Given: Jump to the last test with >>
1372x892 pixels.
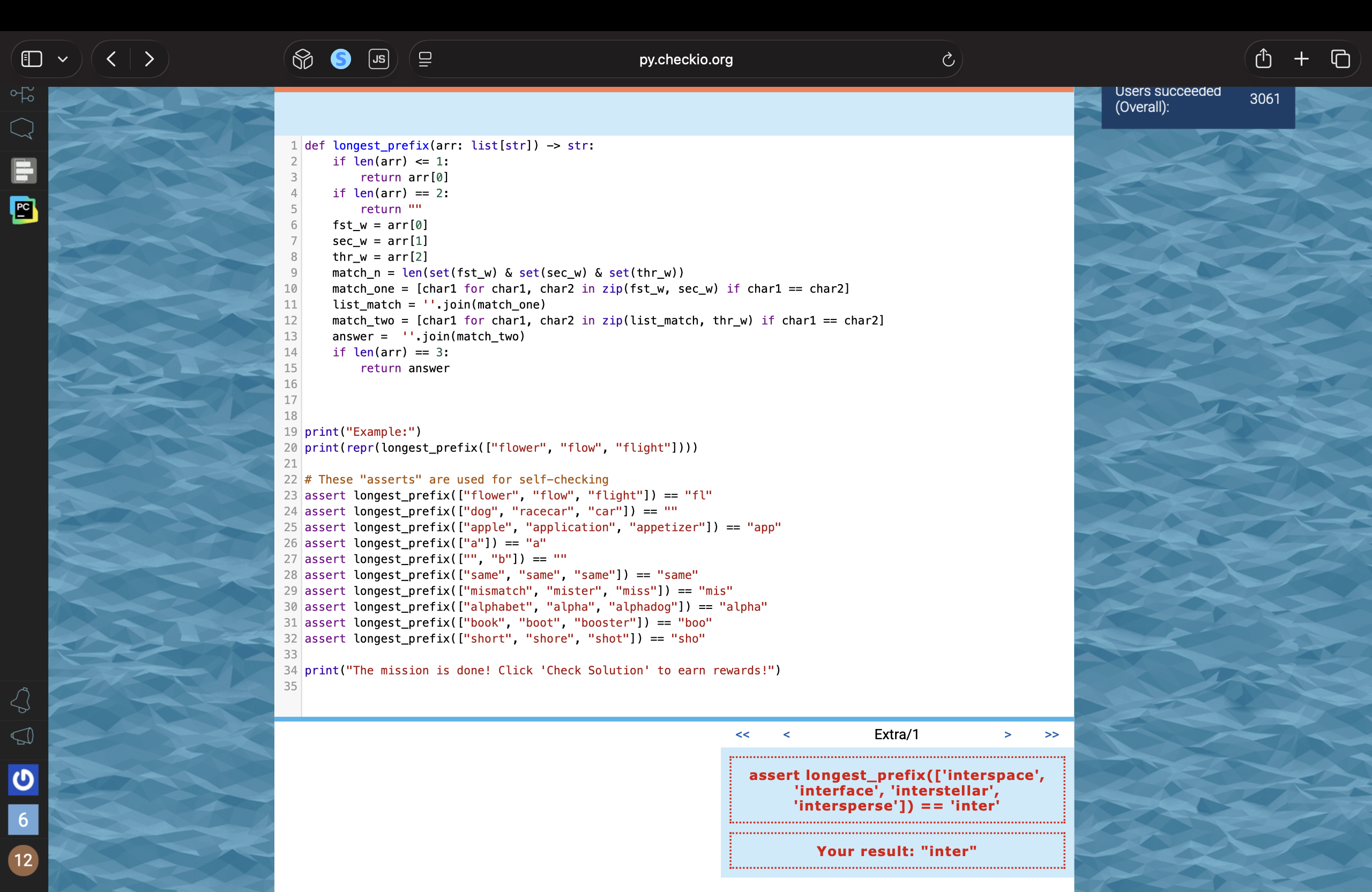Looking at the screenshot, I should pyautogui.click(x=1052, y=734).
